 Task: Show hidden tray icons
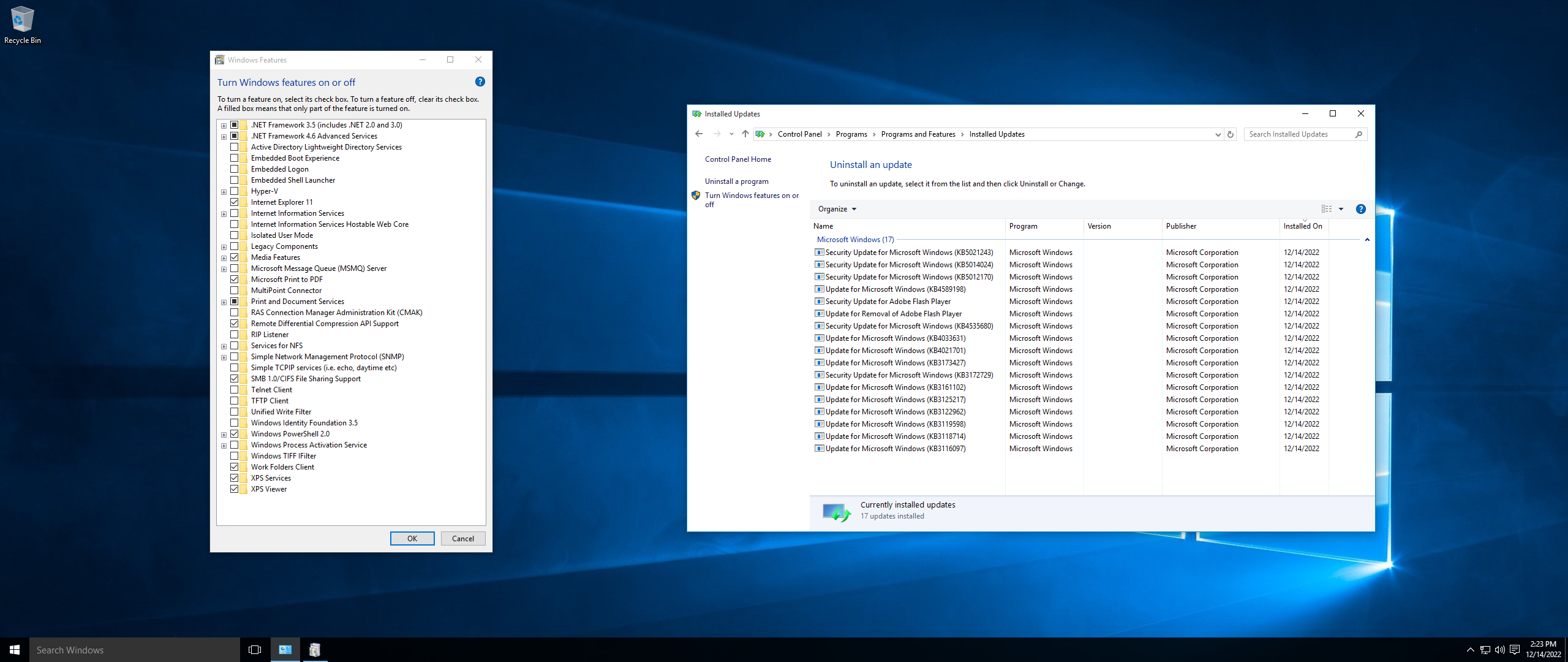pos(1470,650)
